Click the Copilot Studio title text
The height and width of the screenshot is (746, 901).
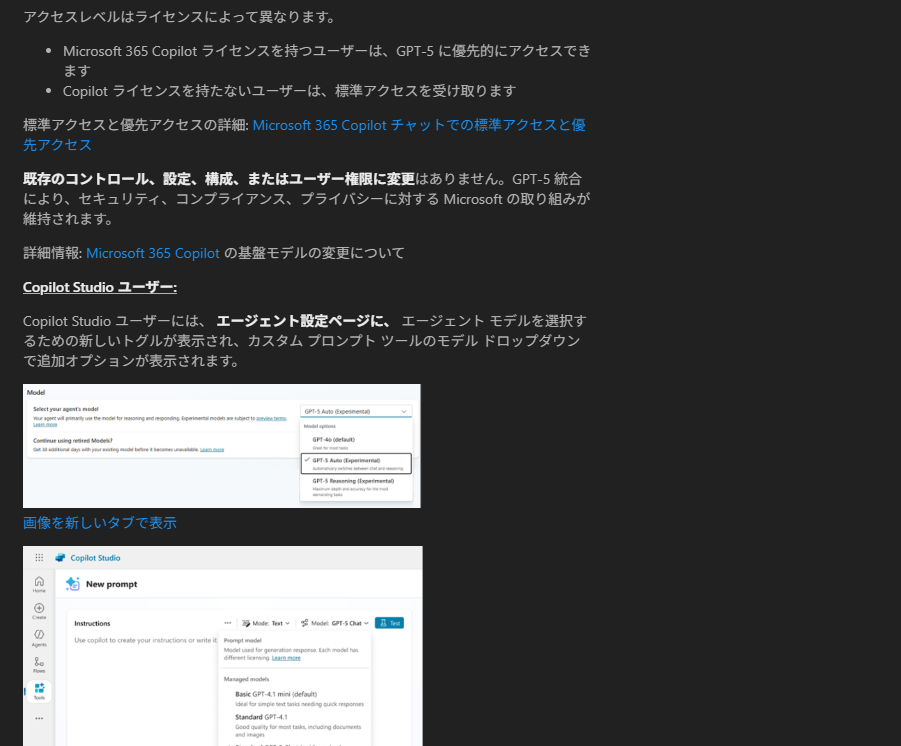coord(95,557)
